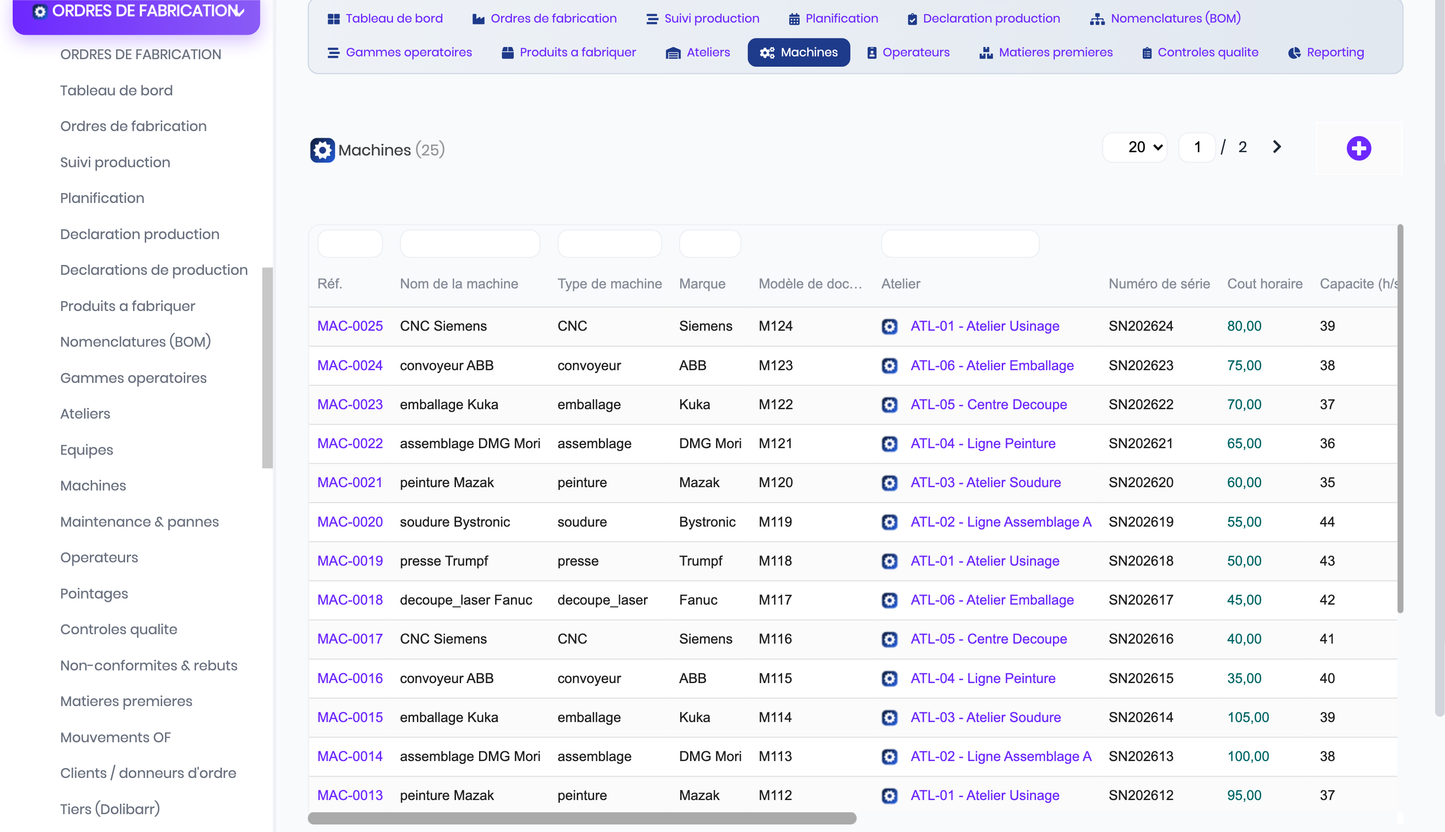Click serial number SN202619
This screenshot has height=832, width=1445.
click(x=1141, y=522)
